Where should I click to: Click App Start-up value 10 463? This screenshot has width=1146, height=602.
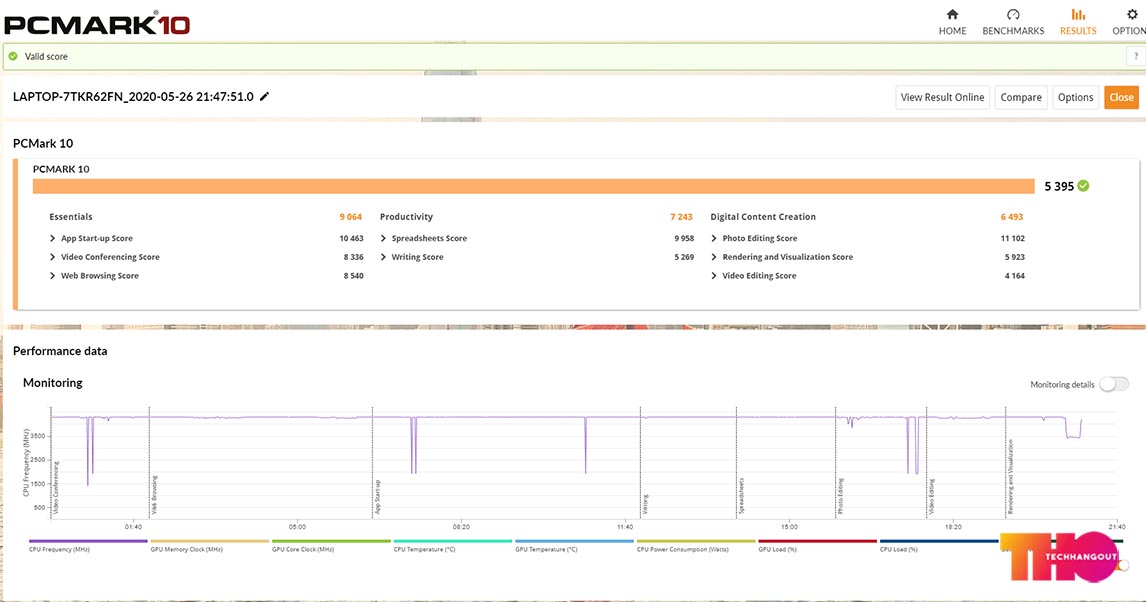[352, 238]
